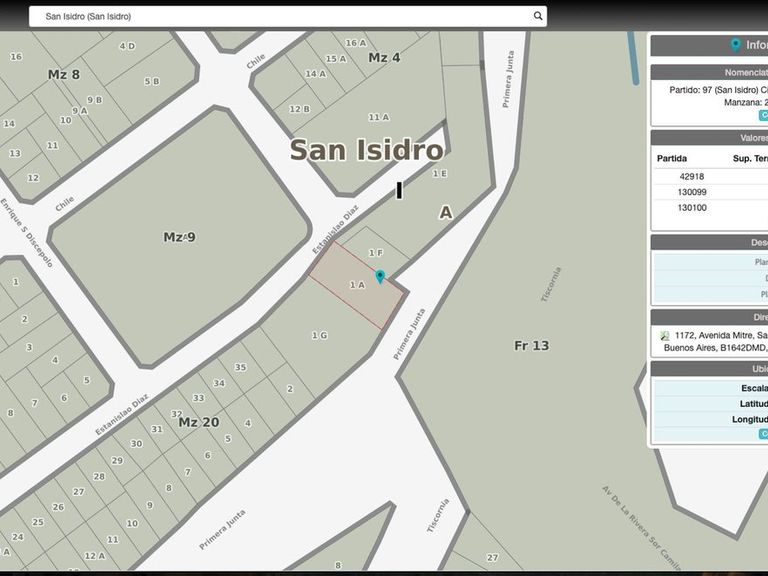This screenshot has height=576, width=768.
Task: Click the small image icon beside the address
Action: pos(665,336)
